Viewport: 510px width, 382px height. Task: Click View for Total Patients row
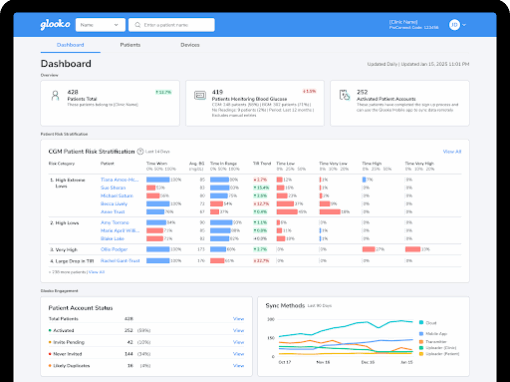click(238, 319)
